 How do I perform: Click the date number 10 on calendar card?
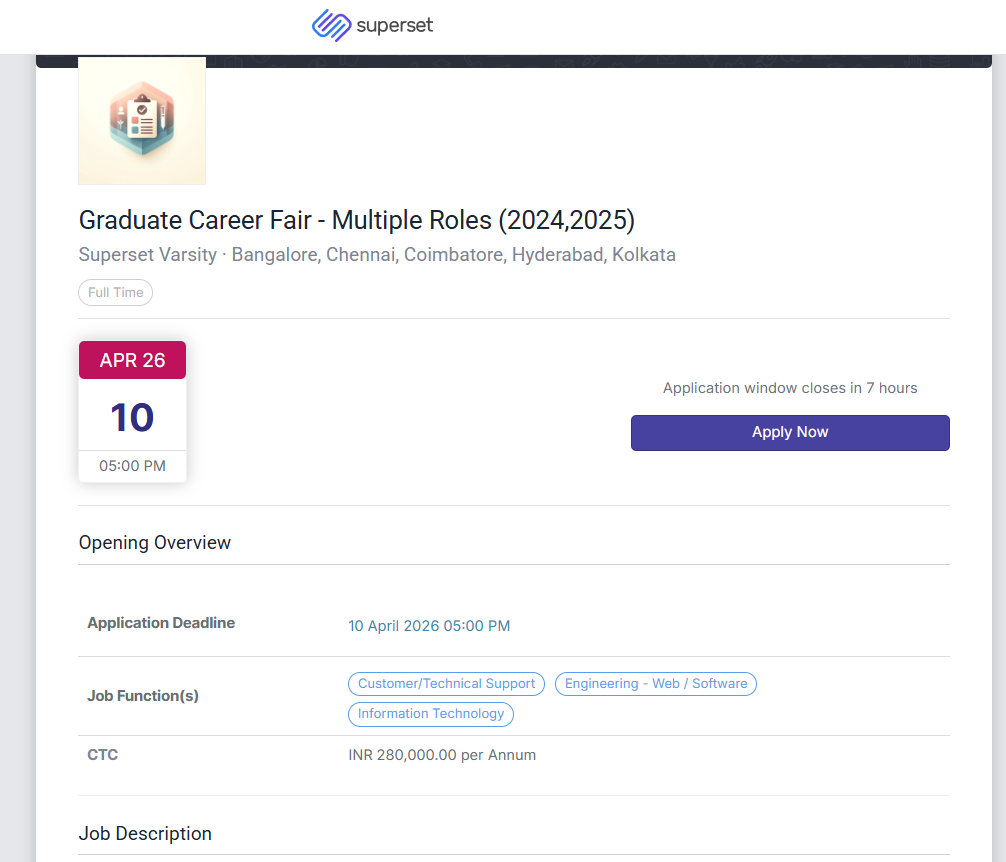click(x=132, y=417)
